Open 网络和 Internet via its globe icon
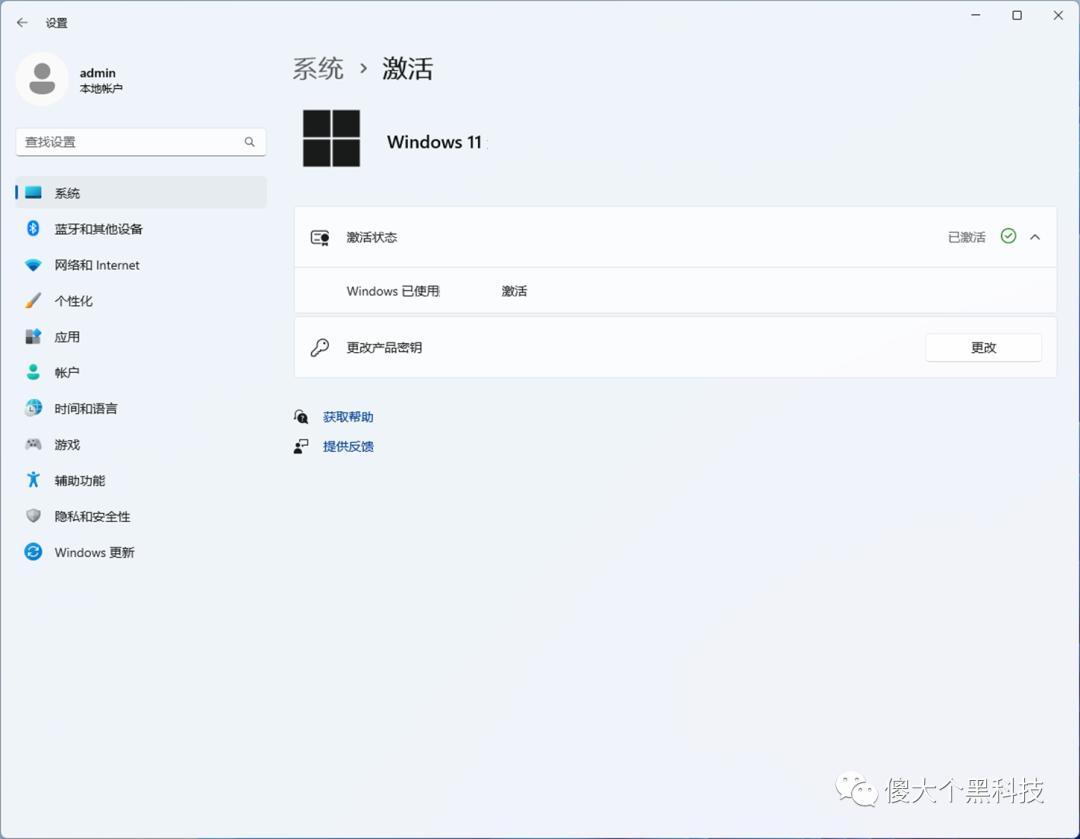This screenshot has height=839, width=1080. 33,265
